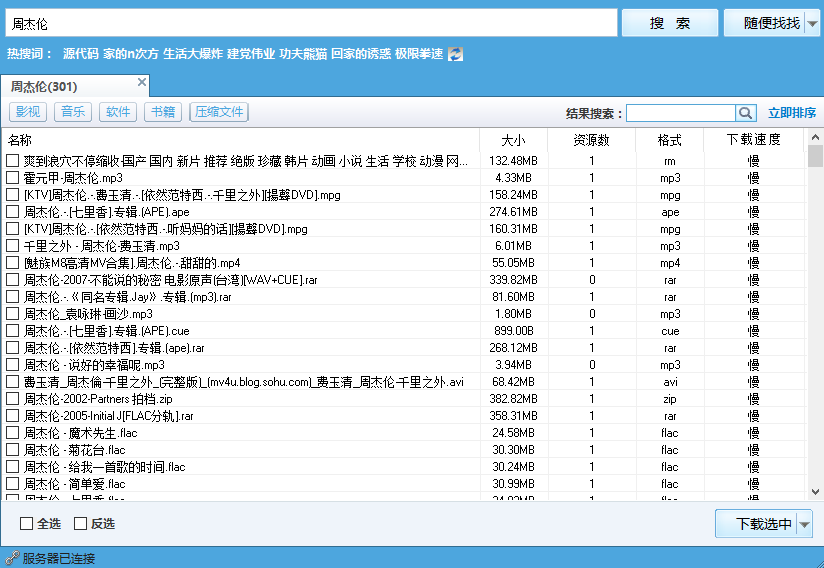824x568 pixels.
Task: Click the results list scrollbar down arrow
Action: click(815, 492)
